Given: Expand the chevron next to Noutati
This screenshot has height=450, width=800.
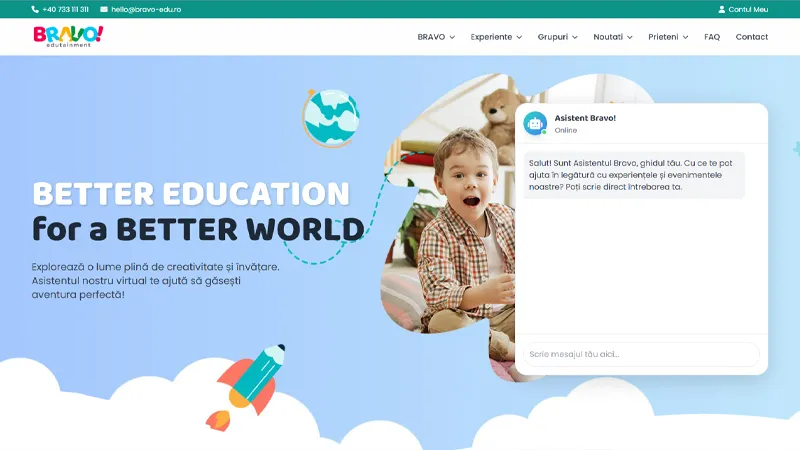Looking at the screenshot, I should pos(630,37).
